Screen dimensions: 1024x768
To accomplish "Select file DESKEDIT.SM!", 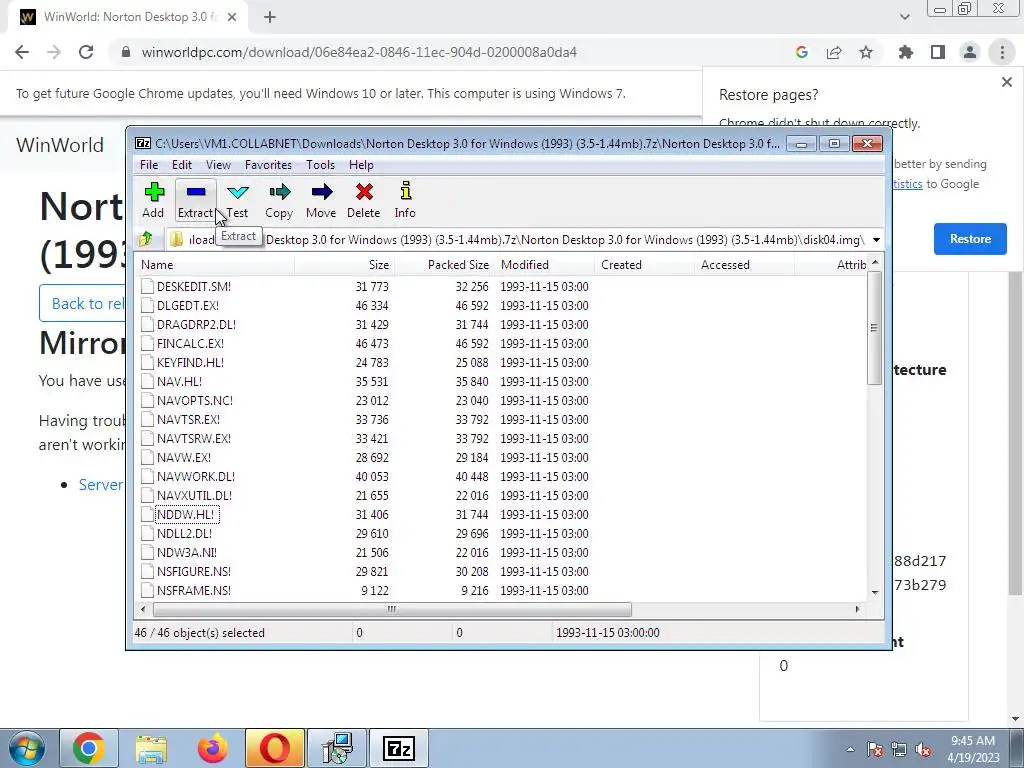I will [193, 287].
